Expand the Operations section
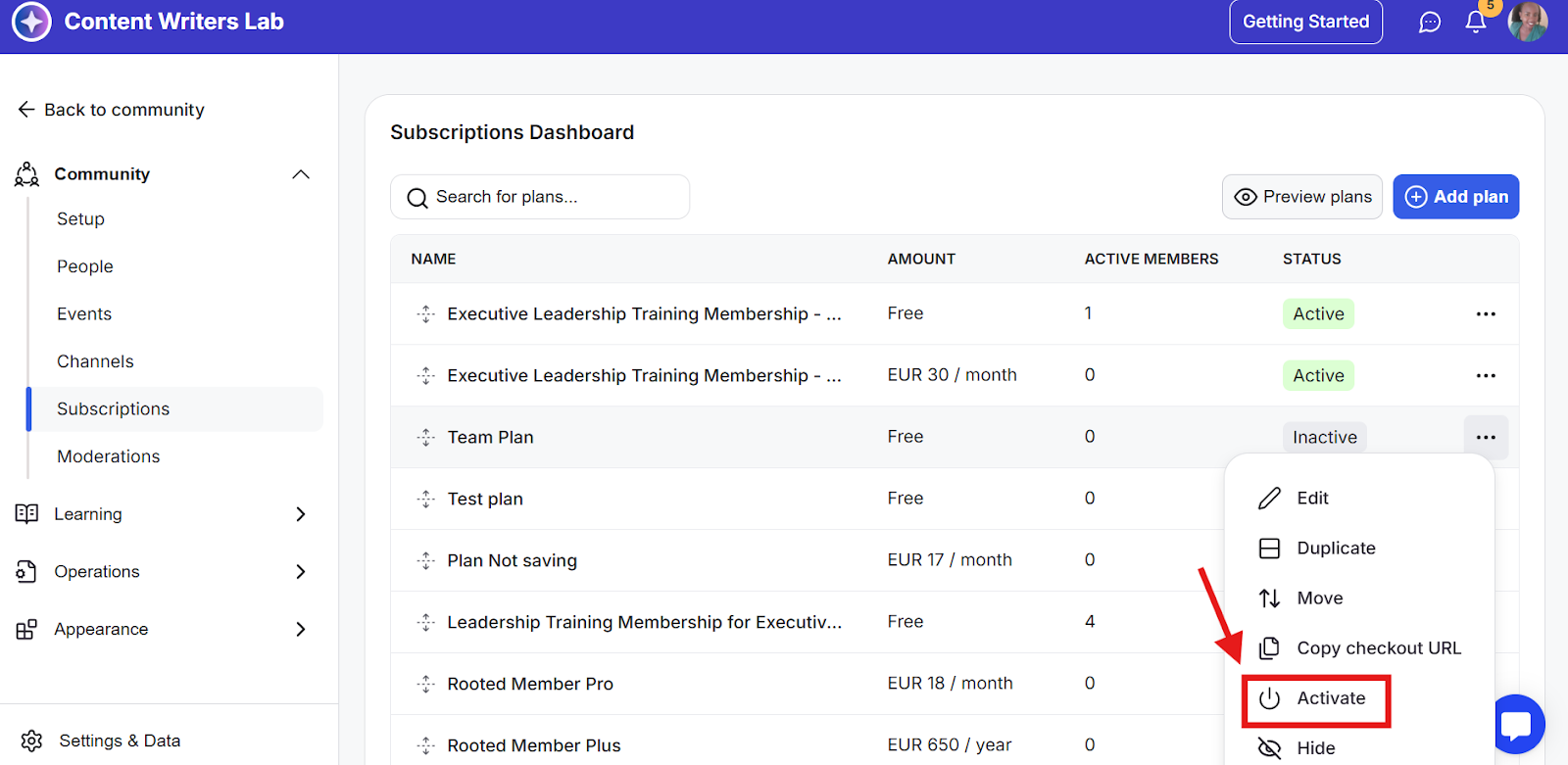Screen dimensions: 1568x765 click(x=301, y=572)
